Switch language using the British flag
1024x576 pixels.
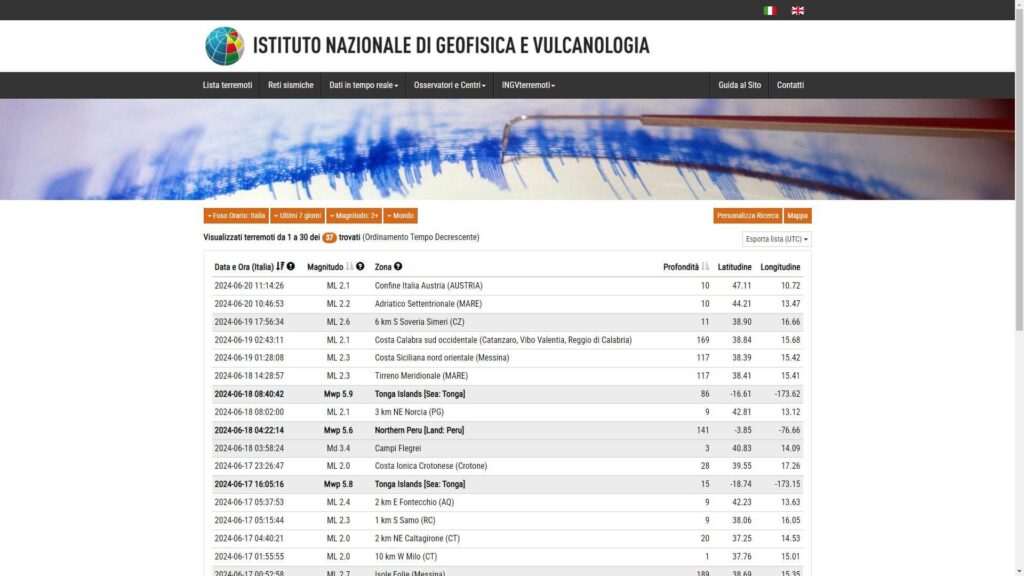pyautogui.click(x=798, y=10)
